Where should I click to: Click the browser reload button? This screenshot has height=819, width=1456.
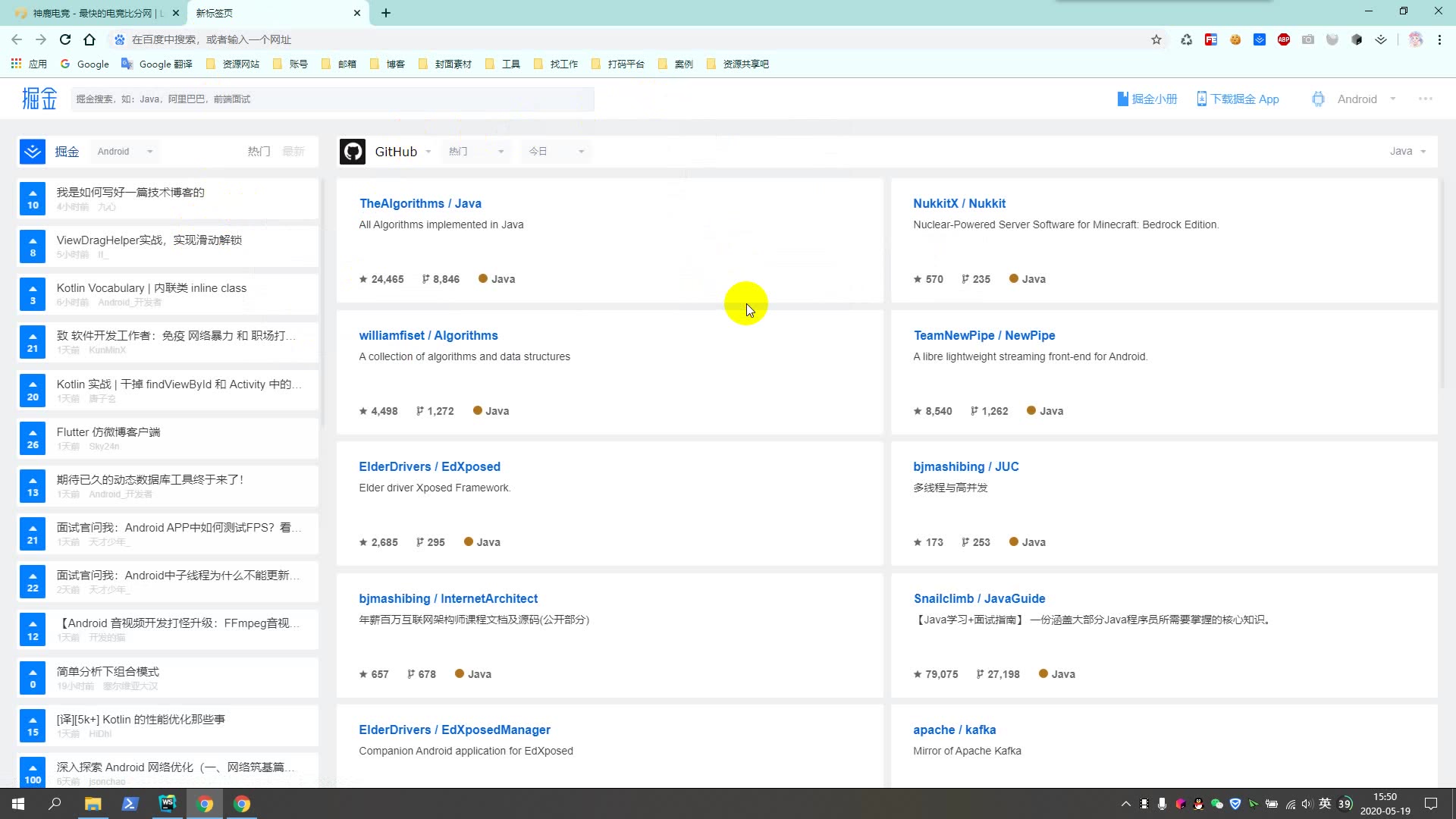(65, 39)
